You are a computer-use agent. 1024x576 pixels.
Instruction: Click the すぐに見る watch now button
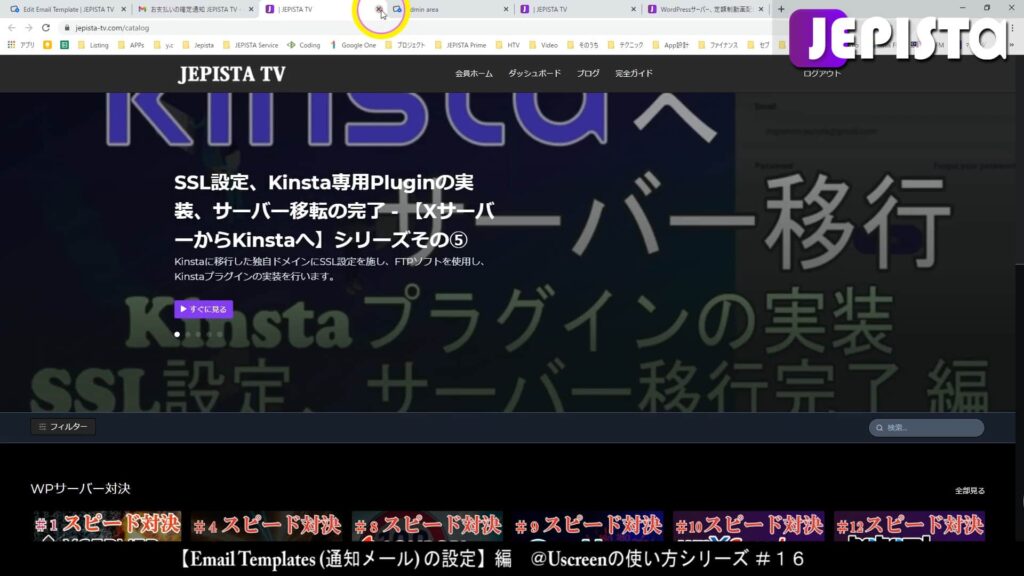coord(204,309)
